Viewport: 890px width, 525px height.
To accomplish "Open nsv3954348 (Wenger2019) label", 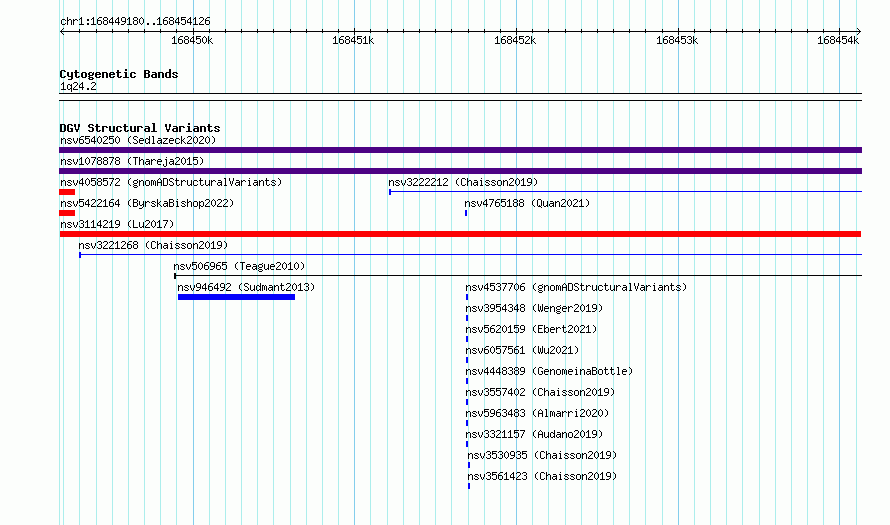I will 534,308.
